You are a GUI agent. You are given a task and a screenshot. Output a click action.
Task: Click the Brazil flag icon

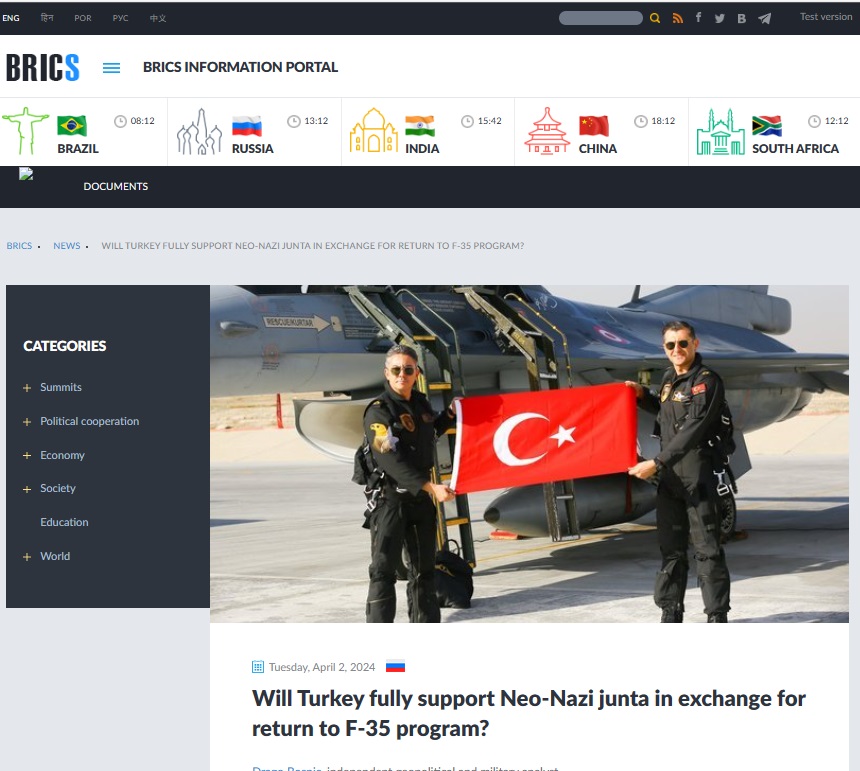tap(72, 126)
